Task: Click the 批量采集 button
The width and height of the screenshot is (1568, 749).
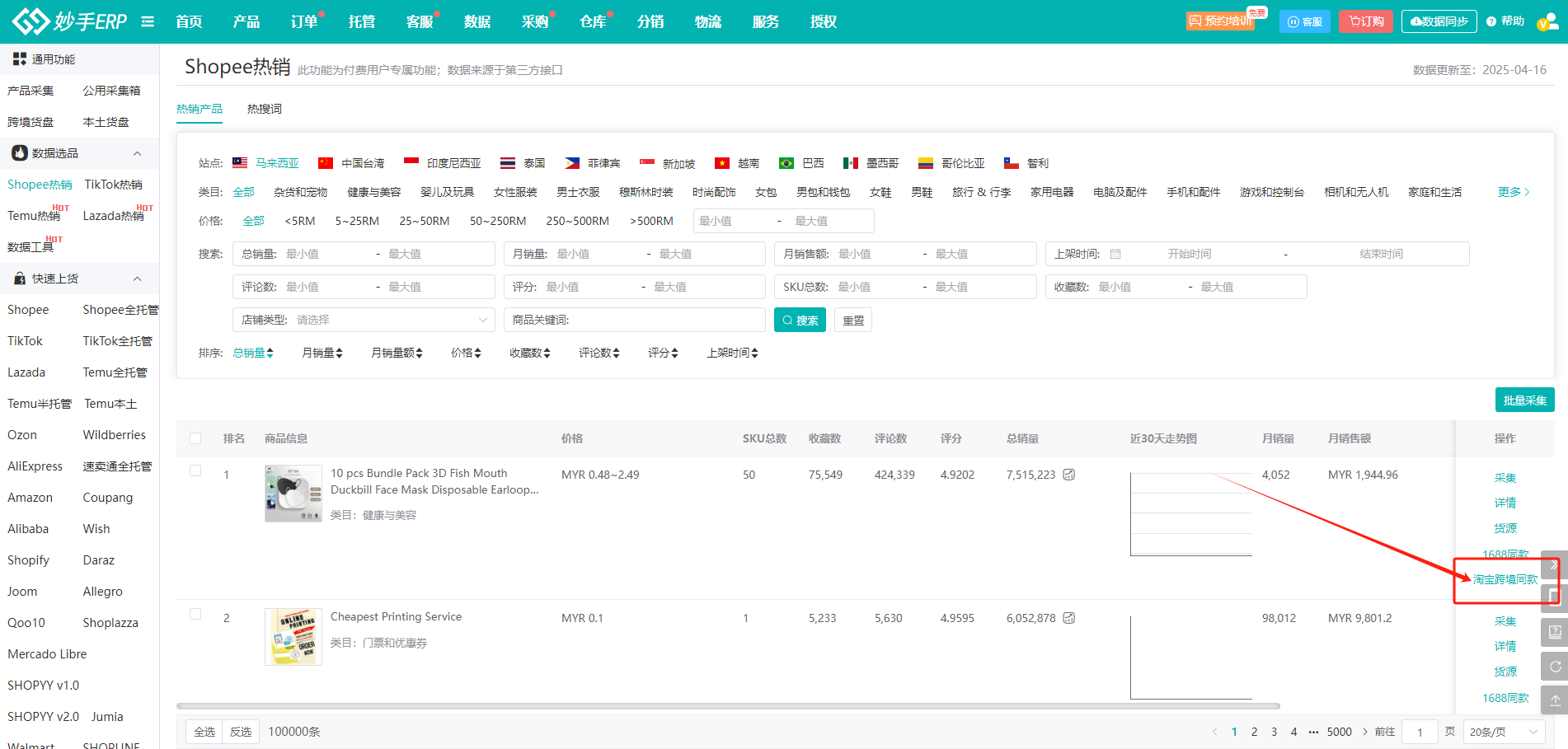Action: [x=1525, y=400]
